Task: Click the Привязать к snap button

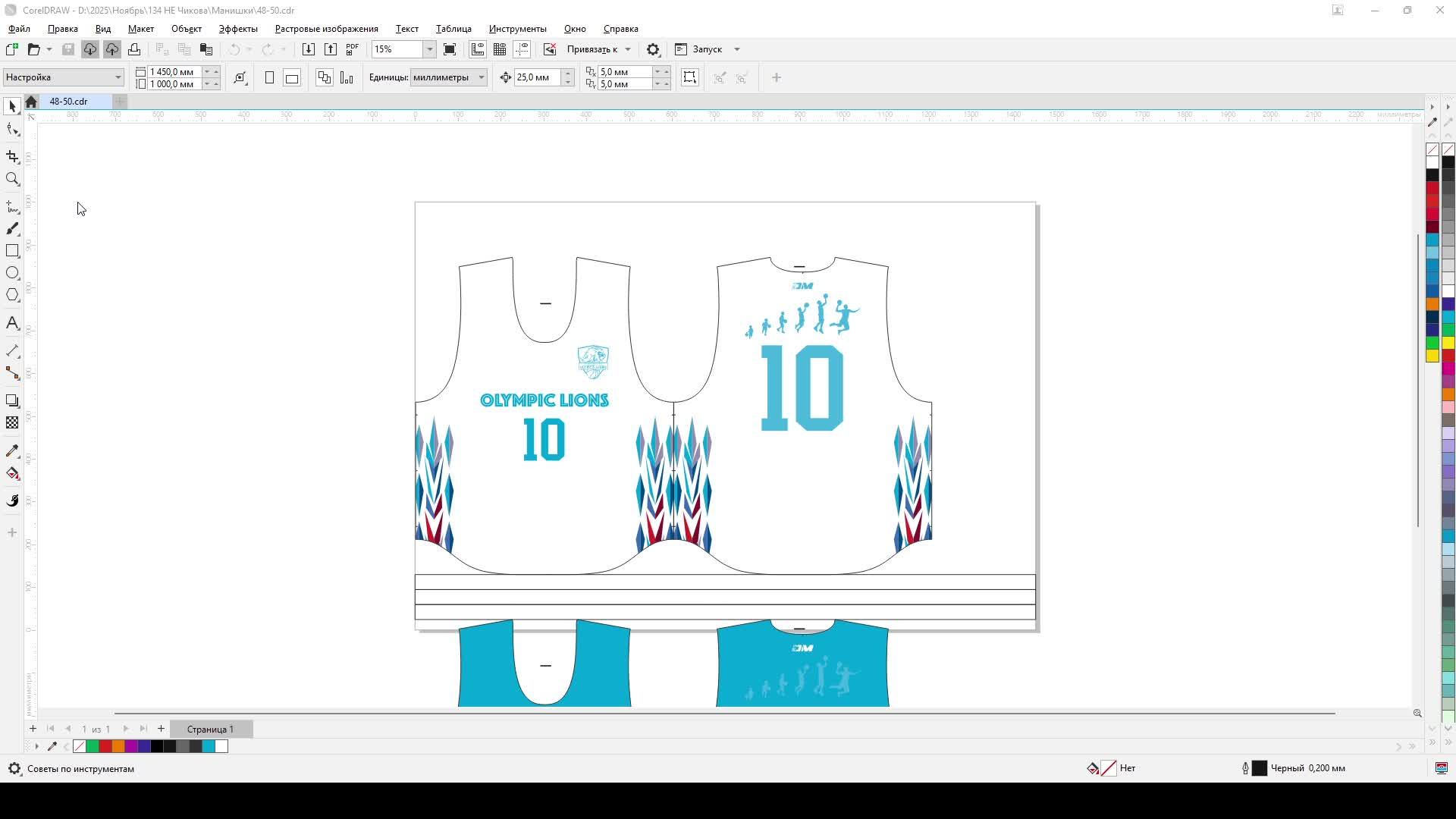Action: click(591, 49)
